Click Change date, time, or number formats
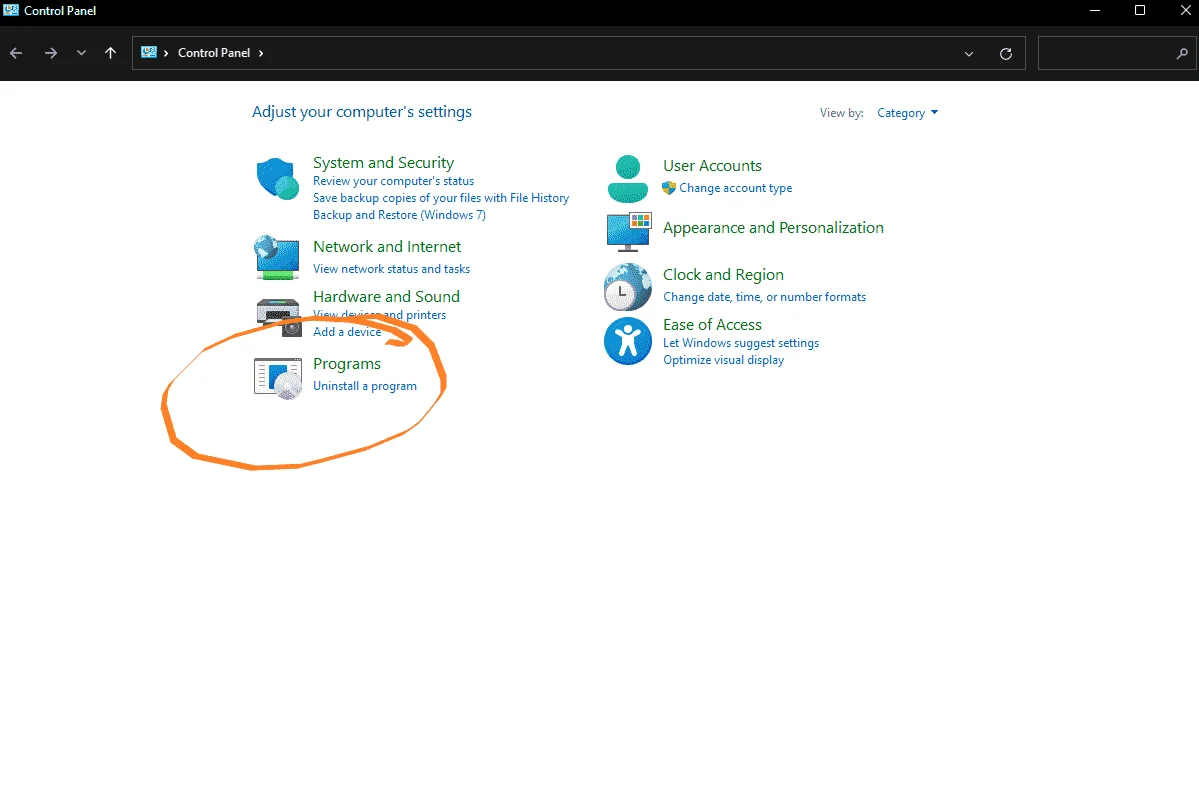Screen dimensions: 1199x805 (764, 297)
